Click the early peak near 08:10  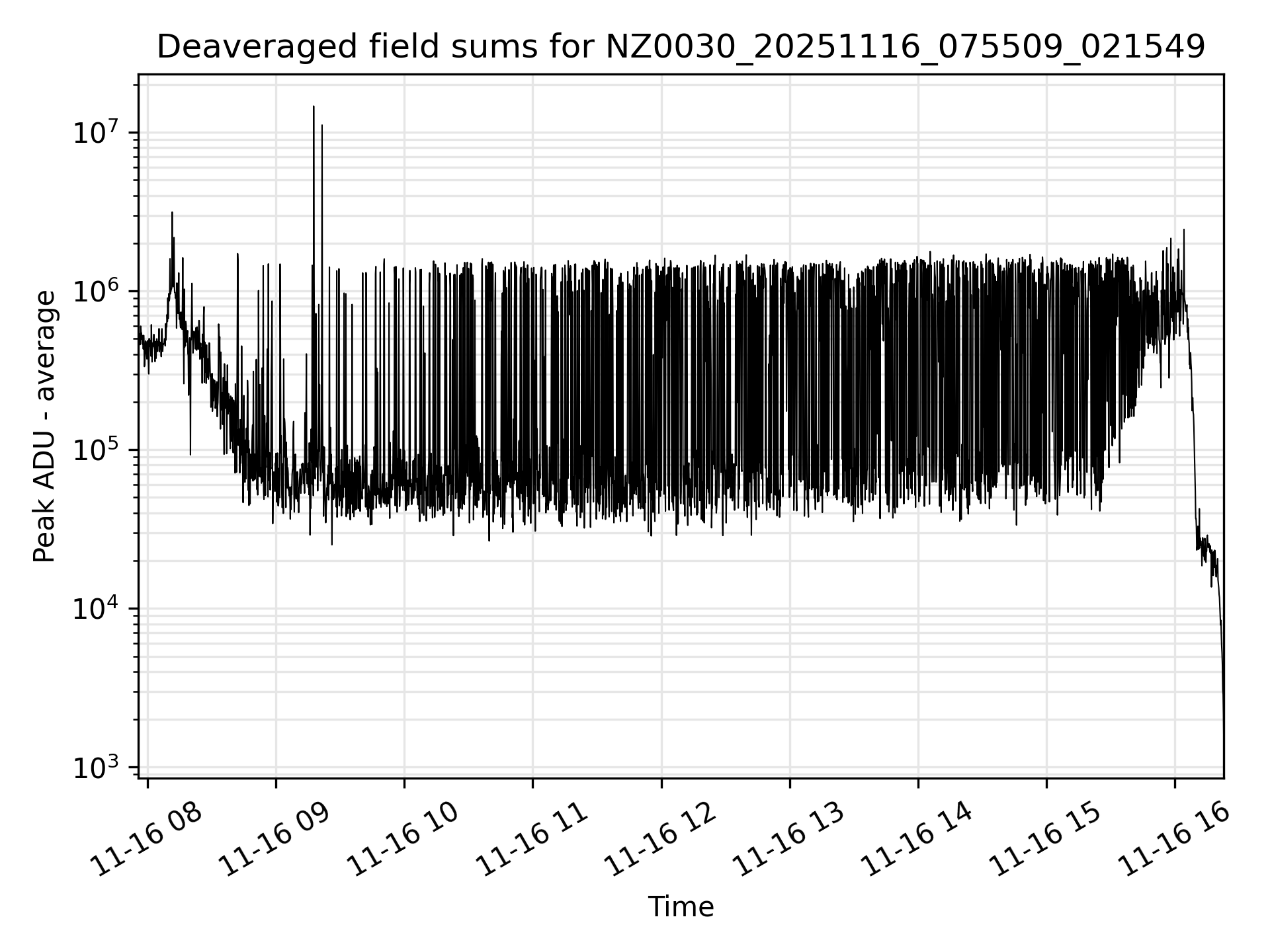(x=172, y=214)
